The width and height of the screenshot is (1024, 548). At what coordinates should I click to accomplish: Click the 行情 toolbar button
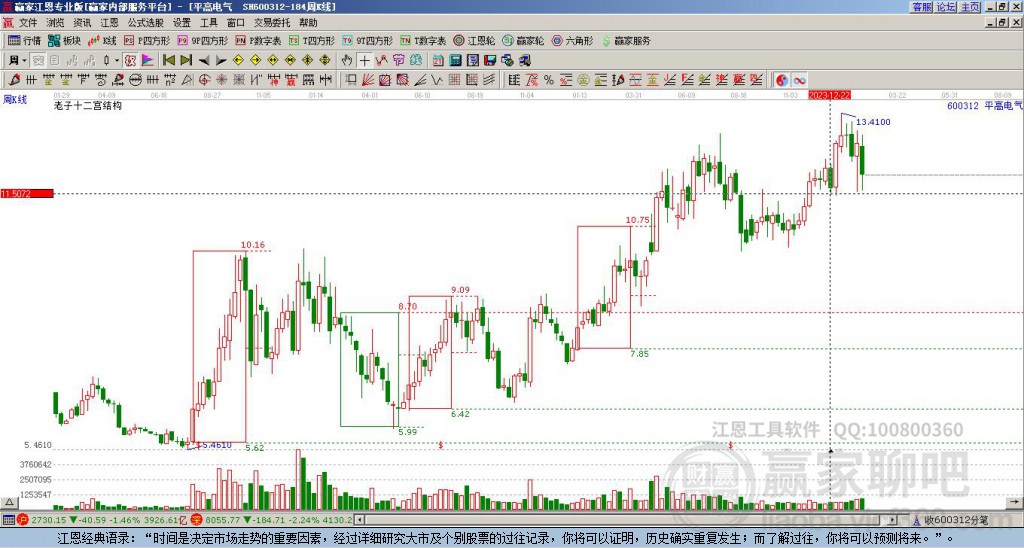pyautogui.click(x=25, y=40)
